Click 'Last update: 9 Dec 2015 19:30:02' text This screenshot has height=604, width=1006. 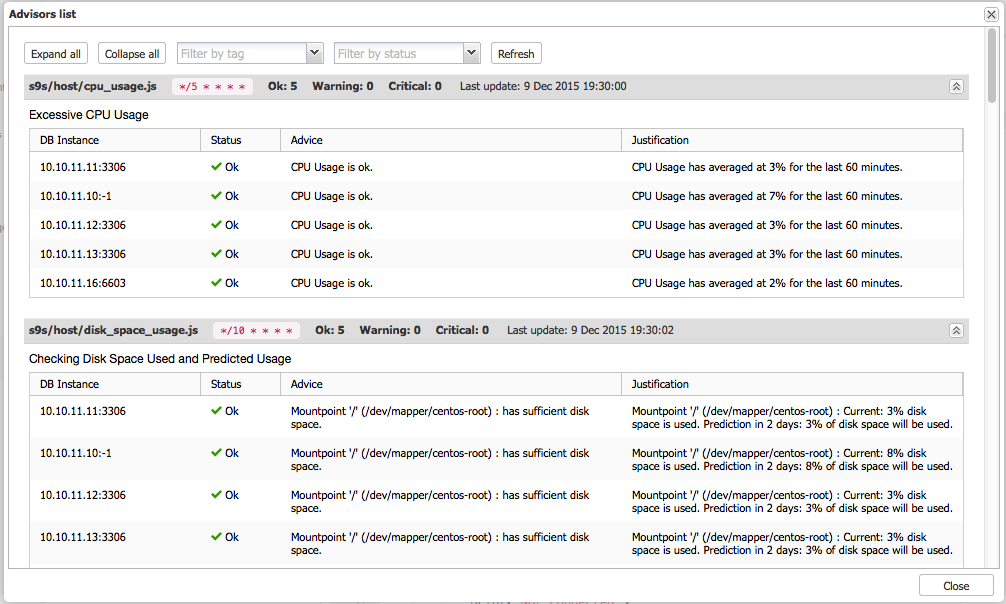pyautogui.click(x=590, y=330)
